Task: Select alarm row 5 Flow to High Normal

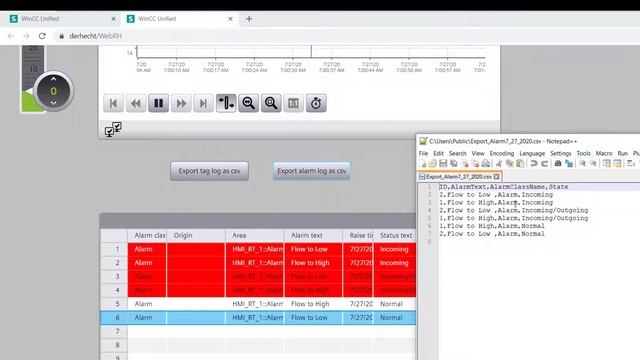Action: point(258,304)
